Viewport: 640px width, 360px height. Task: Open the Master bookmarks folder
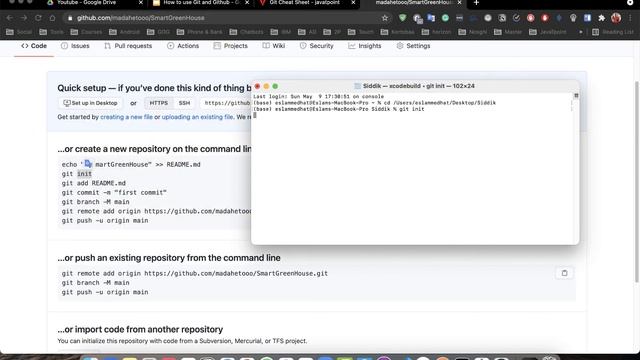[x=508, y=32]
